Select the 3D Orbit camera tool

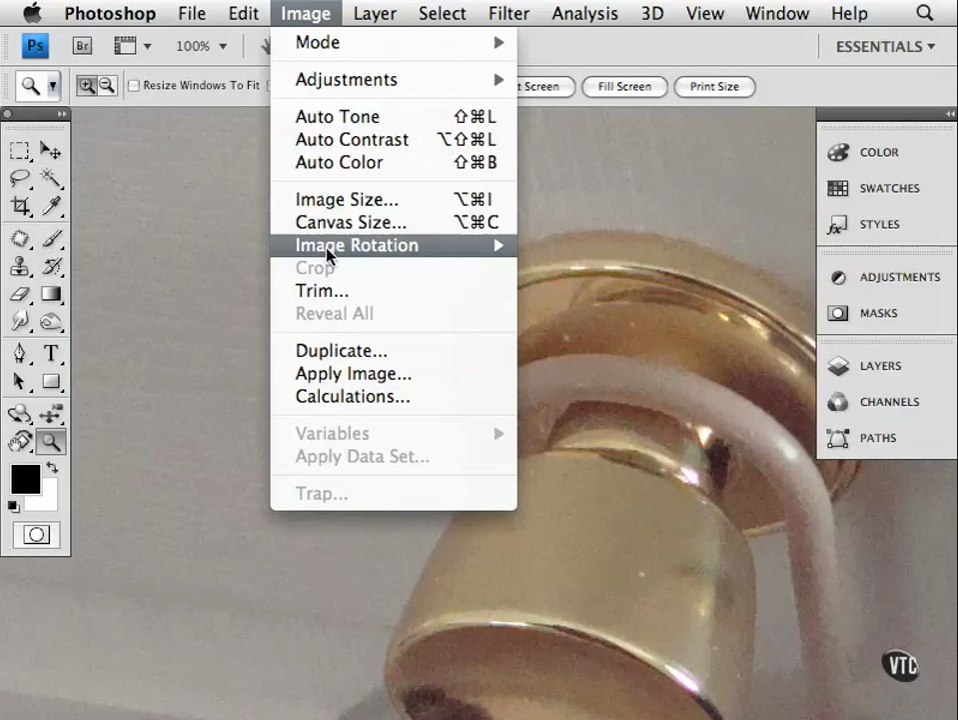(x=51, y=414)
